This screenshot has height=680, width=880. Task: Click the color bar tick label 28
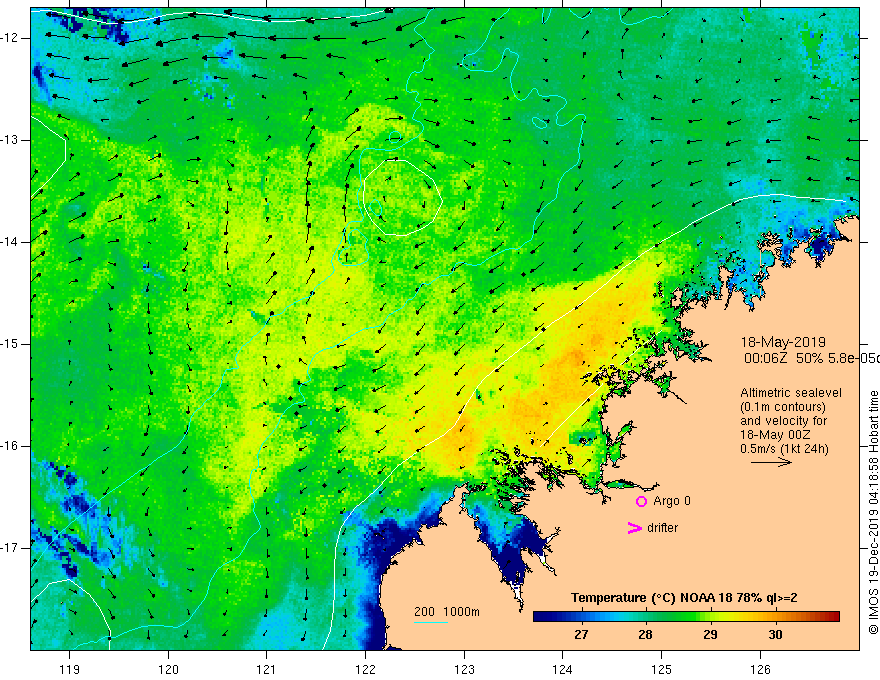645,635
